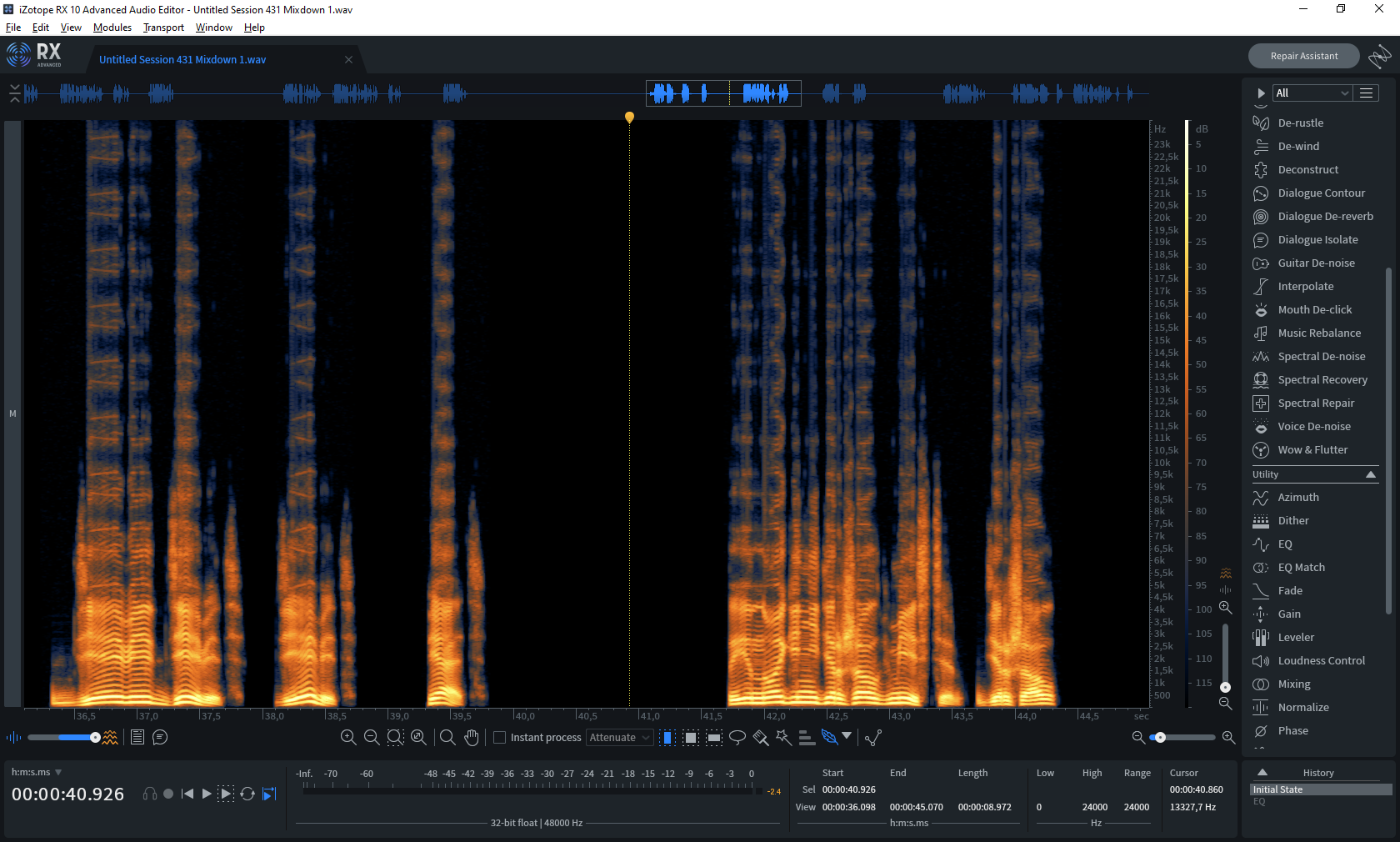This screenshot has height=842, width=1400.
Task: Toggle loop playback
Action: click(247, 794)
